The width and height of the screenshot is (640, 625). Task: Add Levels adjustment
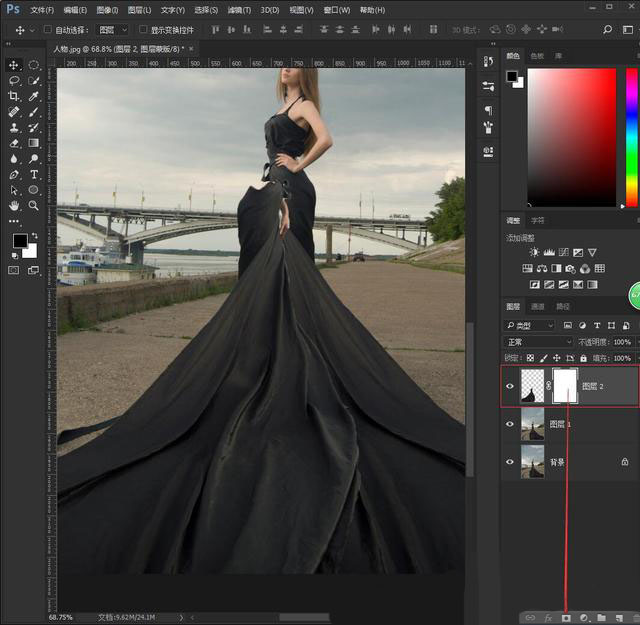(549, 252)
